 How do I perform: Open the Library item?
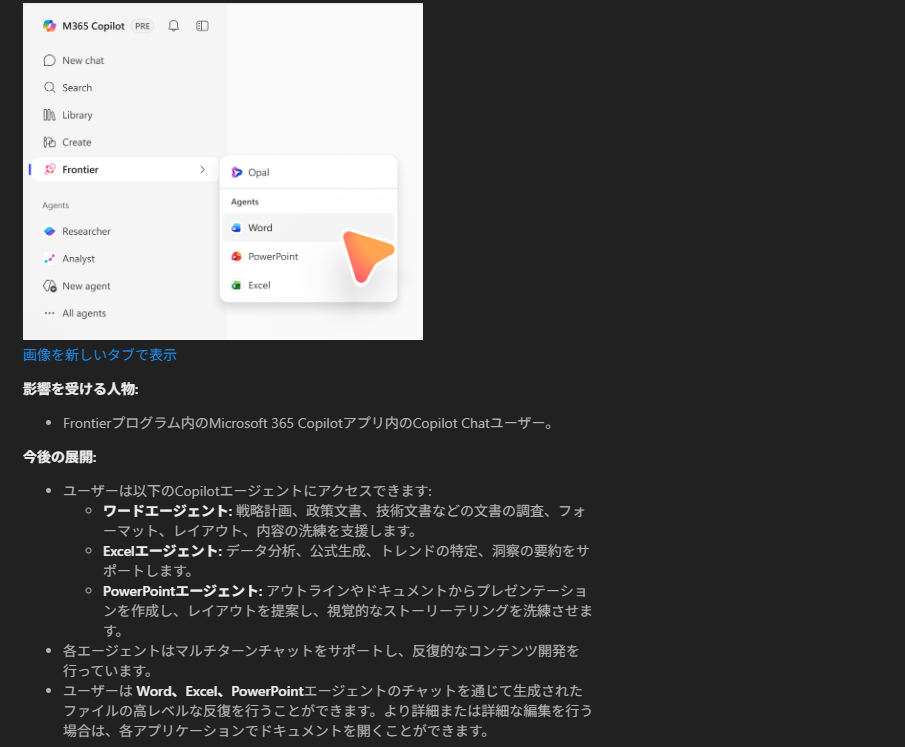click(x=77, y=115)
